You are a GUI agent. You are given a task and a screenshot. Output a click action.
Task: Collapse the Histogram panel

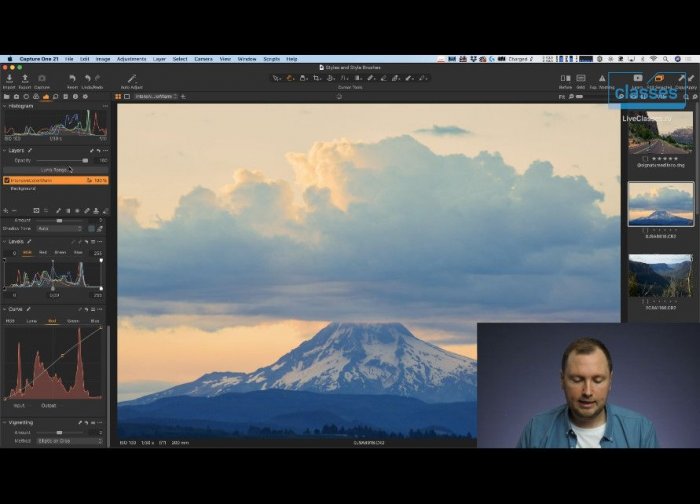(x=5, y=106)
